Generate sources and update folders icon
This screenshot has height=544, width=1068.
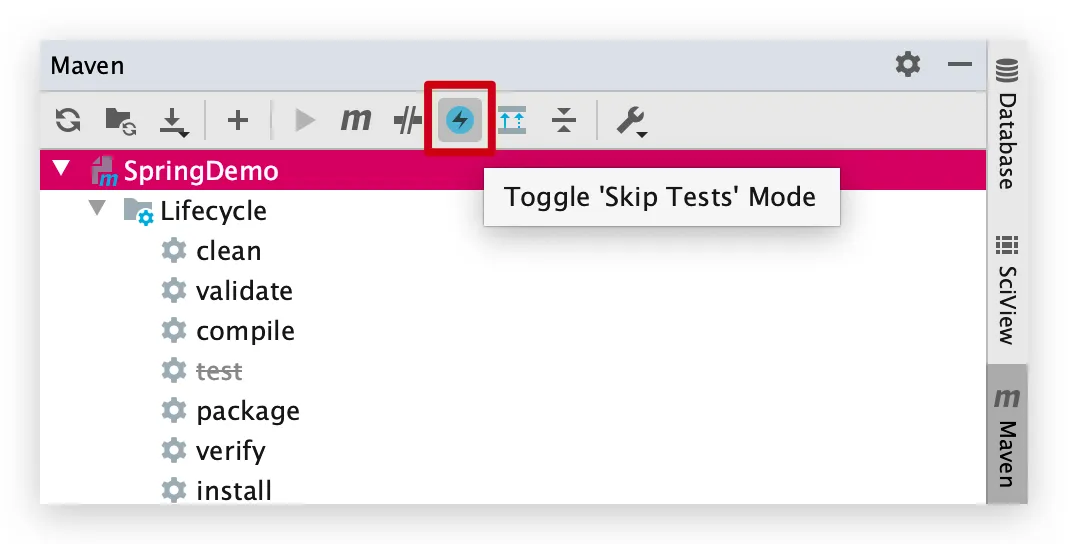(x=121, y=121)
